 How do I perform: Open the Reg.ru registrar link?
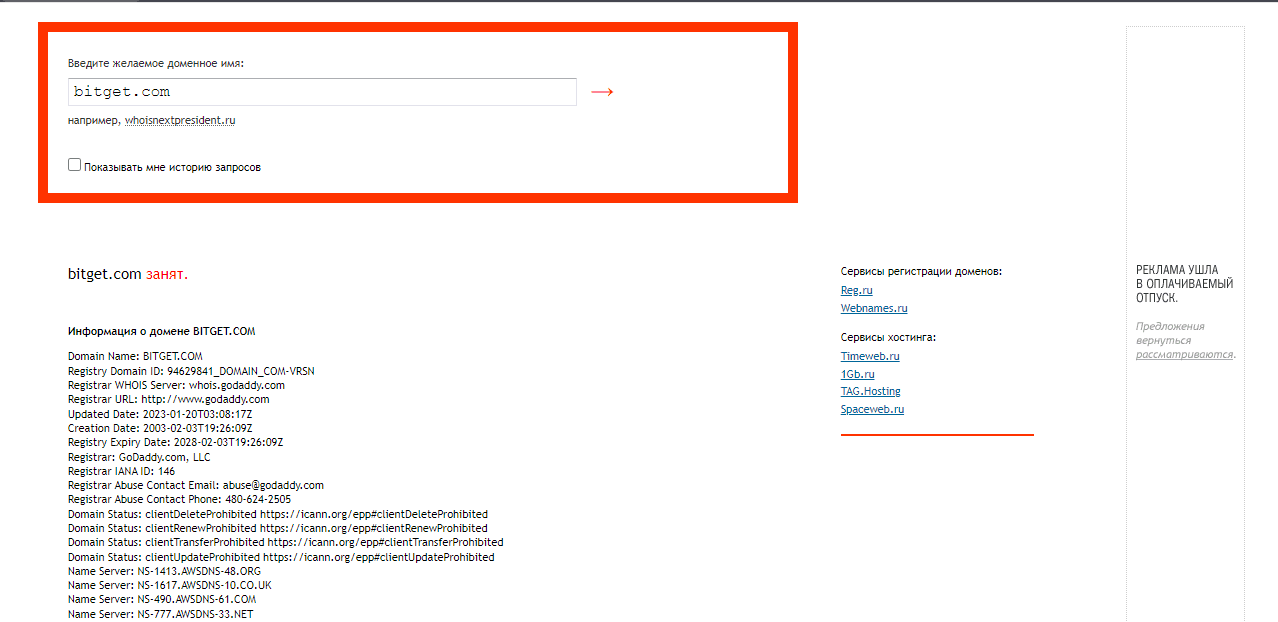856,290
